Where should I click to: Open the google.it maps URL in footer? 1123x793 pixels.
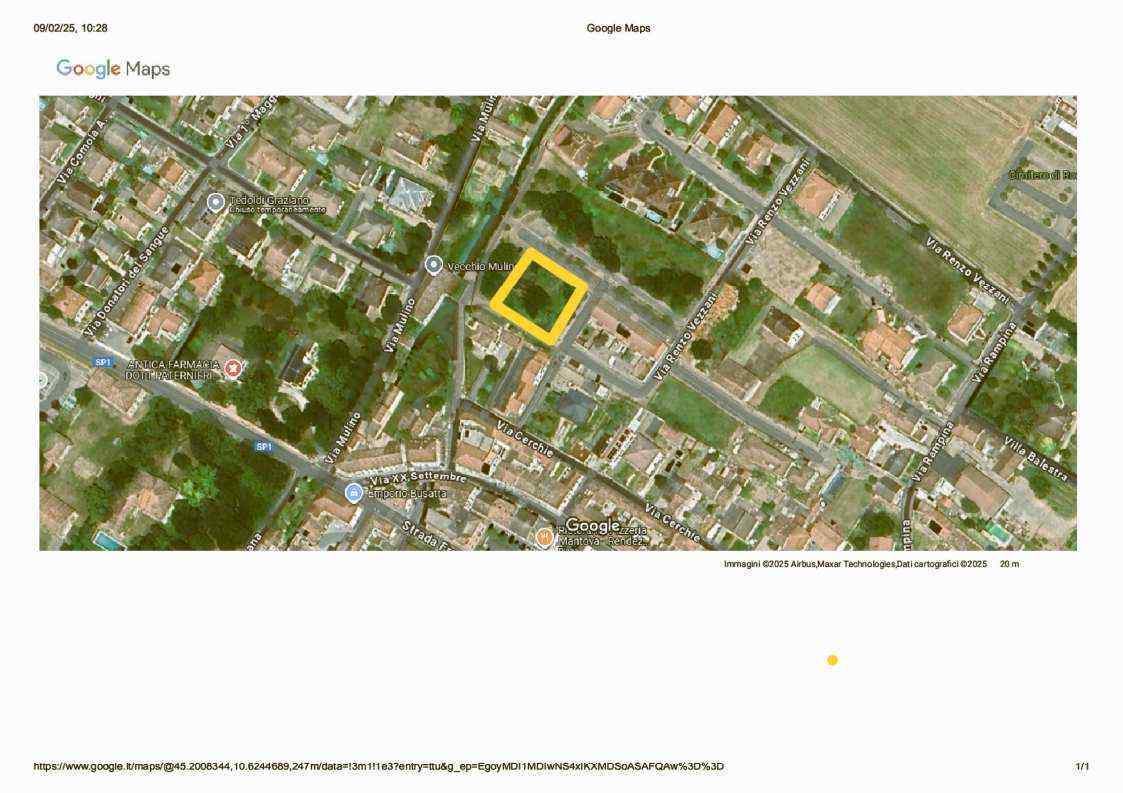tap(378, 767)
